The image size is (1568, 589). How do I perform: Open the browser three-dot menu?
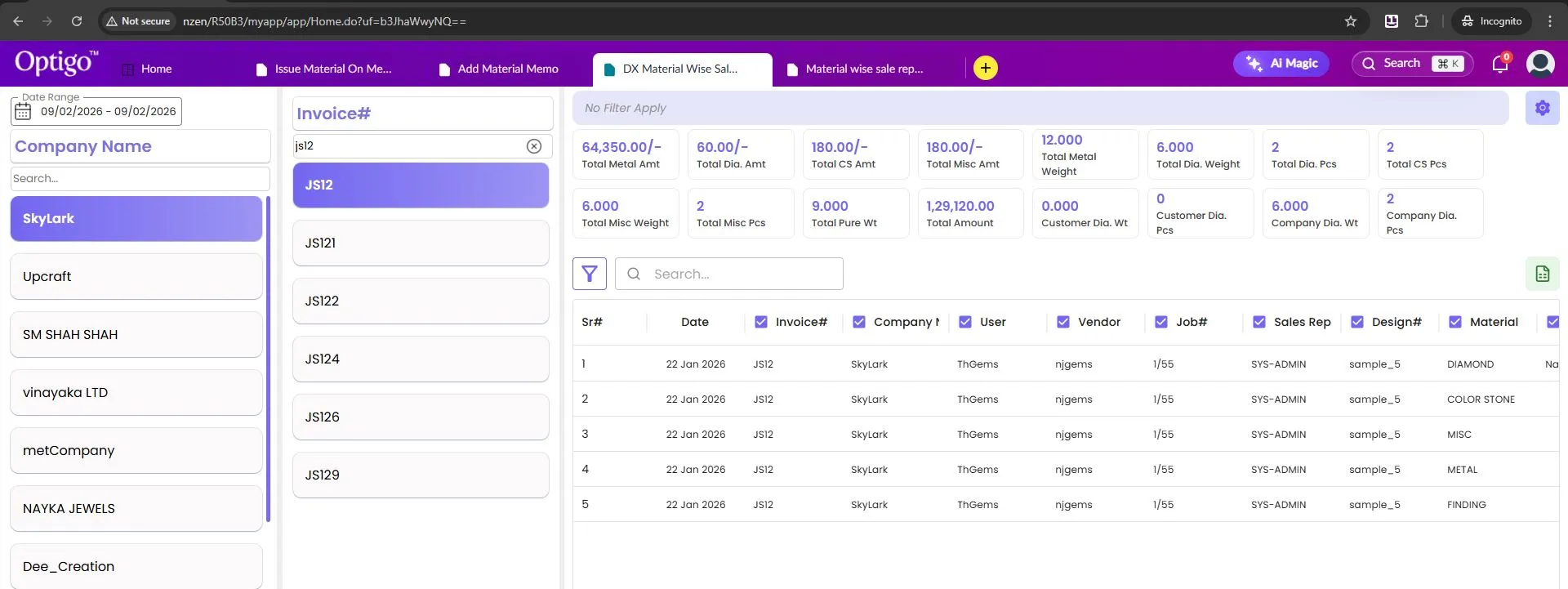tap(1550, 21)
